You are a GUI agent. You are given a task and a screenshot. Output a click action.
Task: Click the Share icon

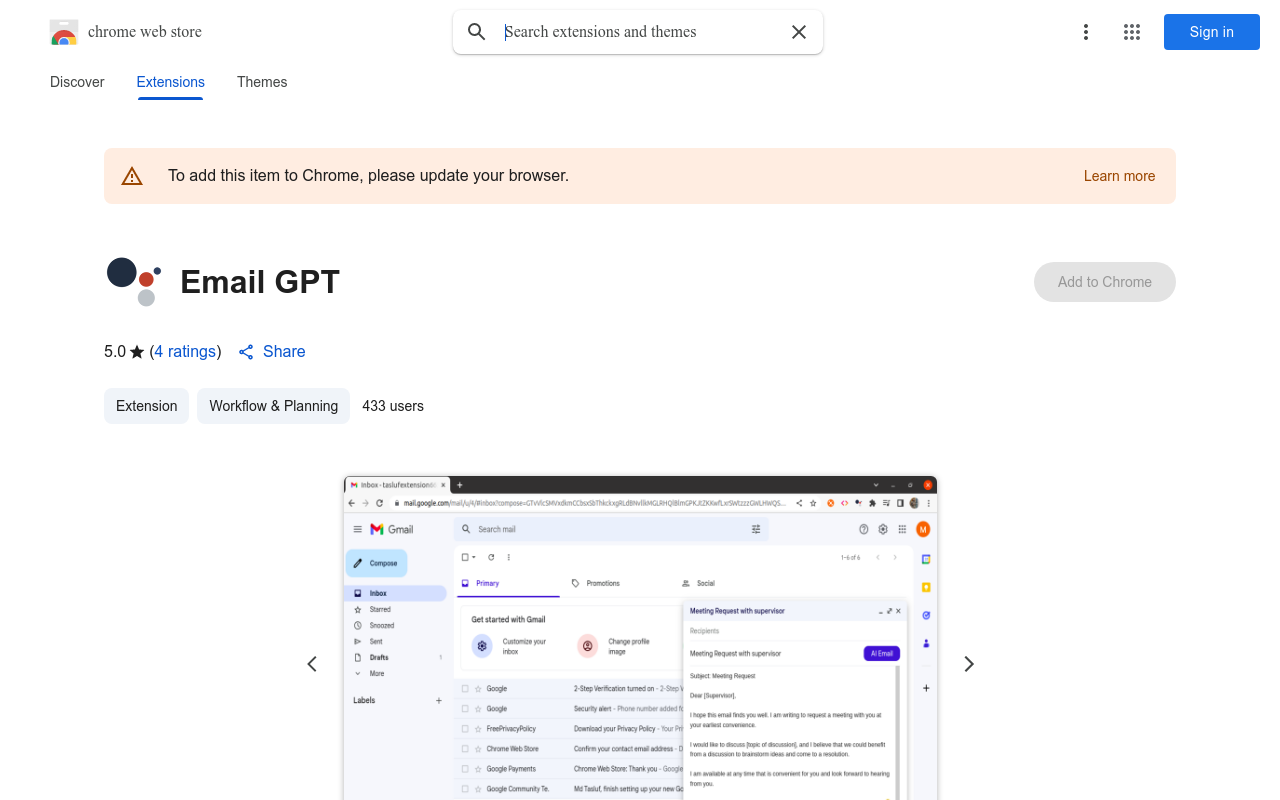point(246,352)
